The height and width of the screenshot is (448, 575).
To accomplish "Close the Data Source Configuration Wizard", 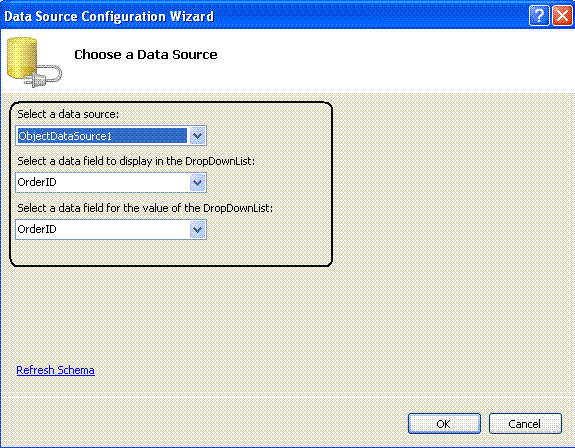I will (562, 16).
